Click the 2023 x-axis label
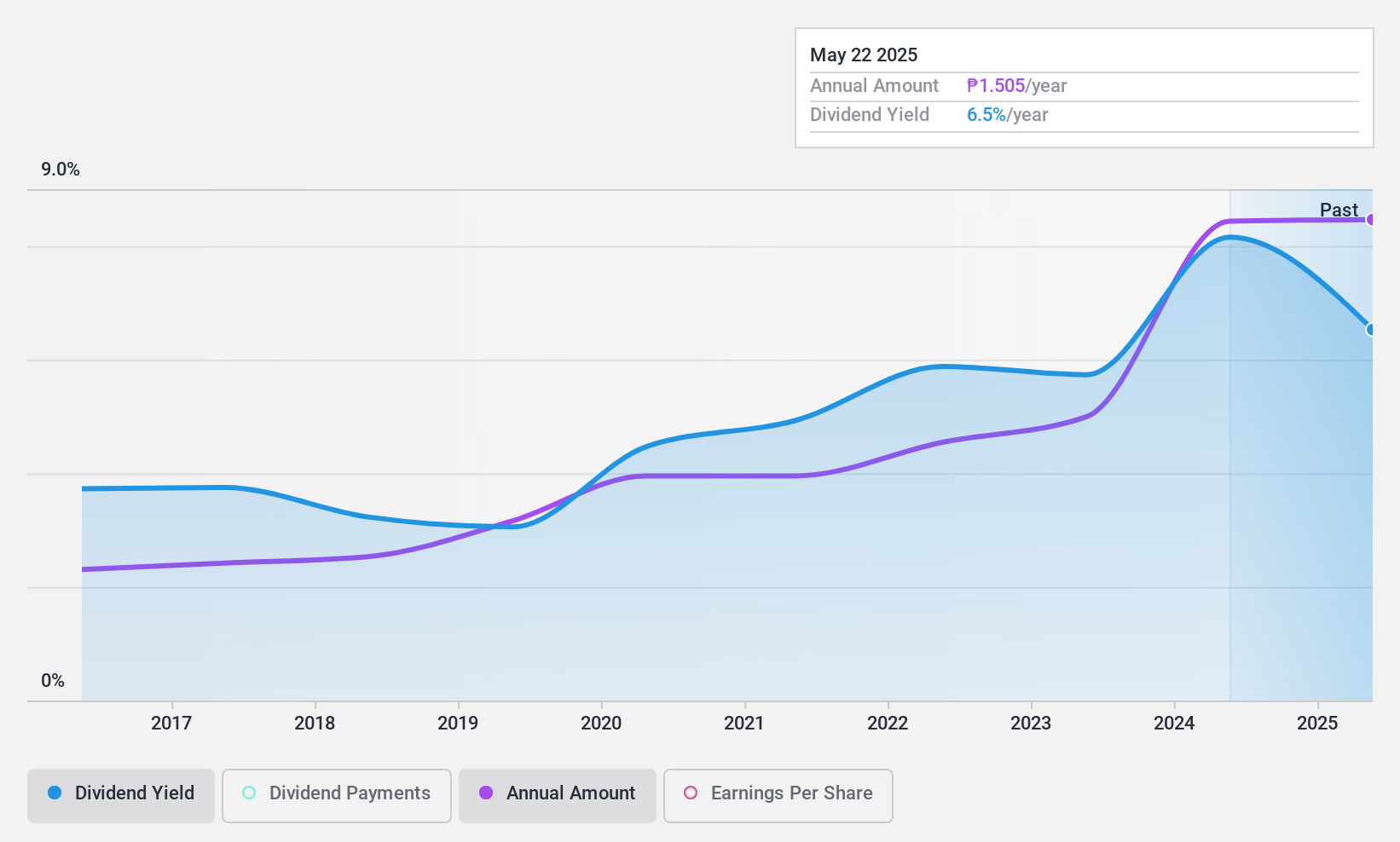Viewport: 1400px width, 842px height. coord(1031,724)
